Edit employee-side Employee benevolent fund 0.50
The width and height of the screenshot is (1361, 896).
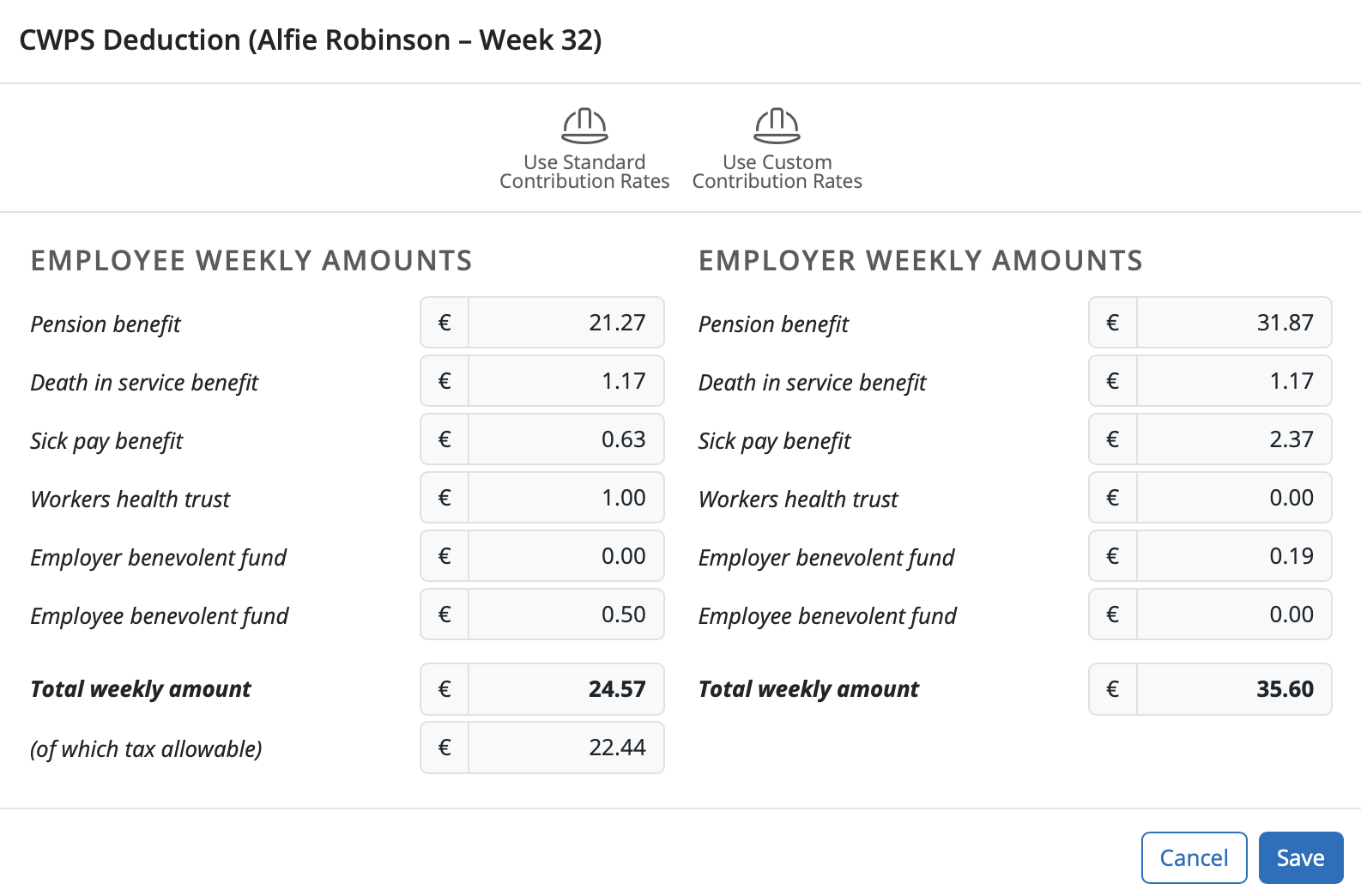tap(566, 614)
